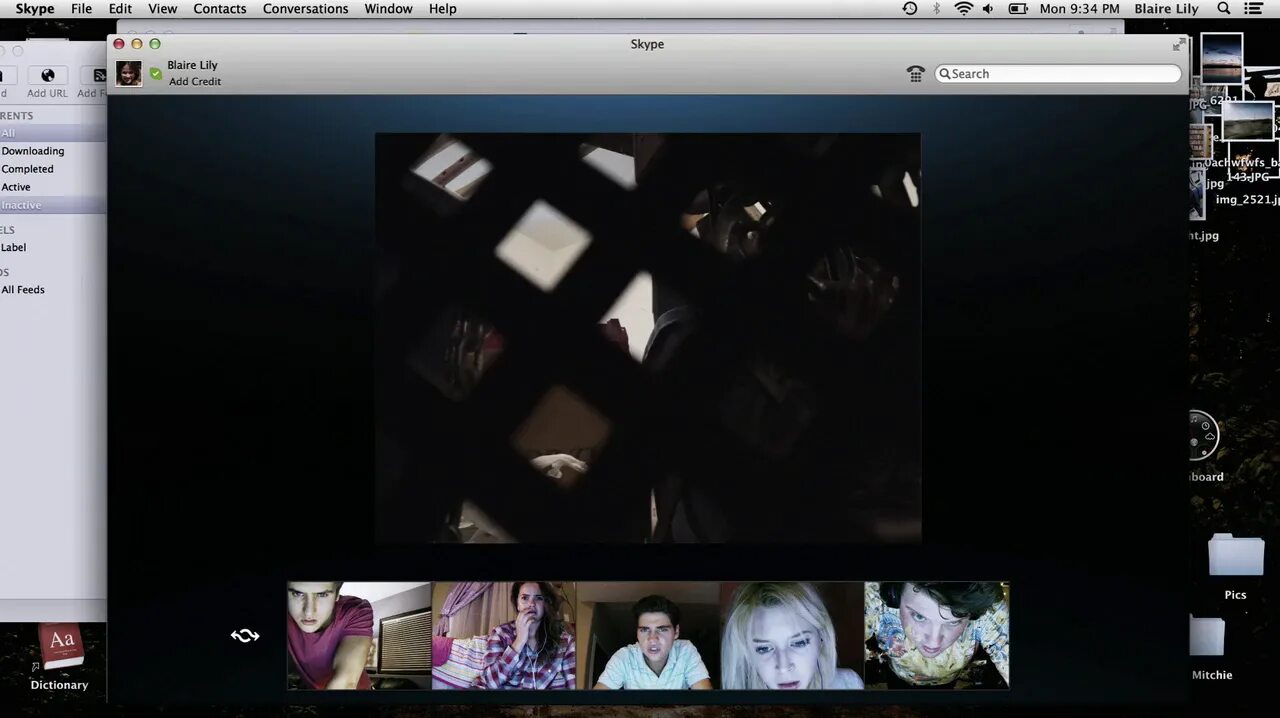Click the Skype fullscreen arrows icon
The height and width of the screenshot is (718, 1280).
1179,45
